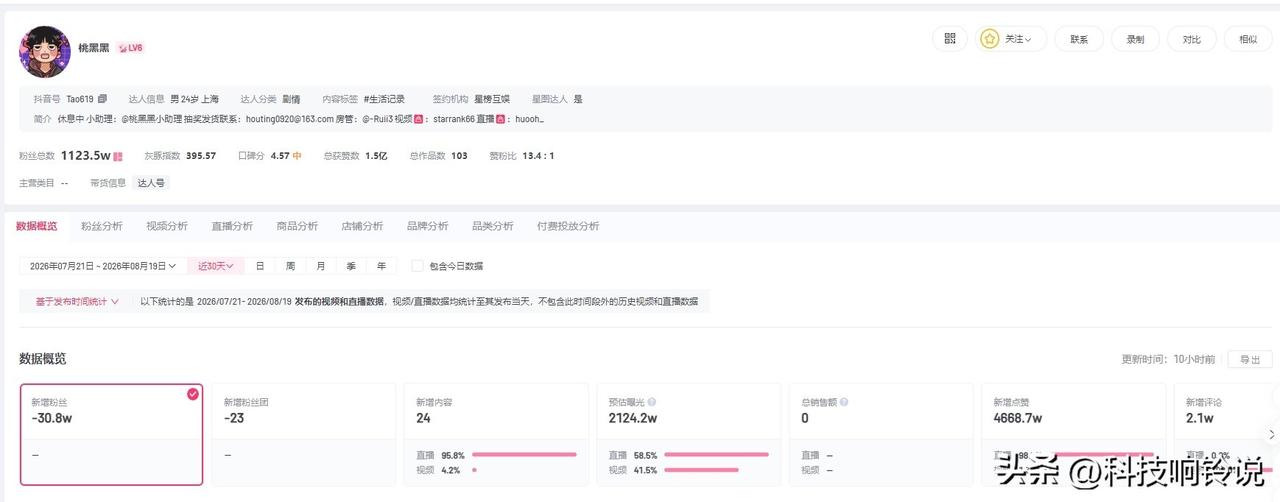This screenshot has width=1280, height=502.
Task: Select the 日 day granularity option
Action: [260, 266]
